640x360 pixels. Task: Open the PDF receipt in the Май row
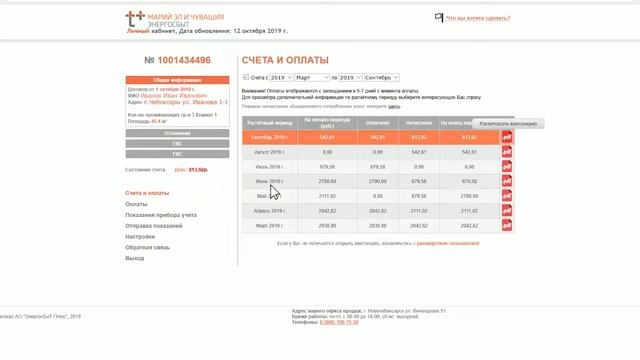[507, 196]
